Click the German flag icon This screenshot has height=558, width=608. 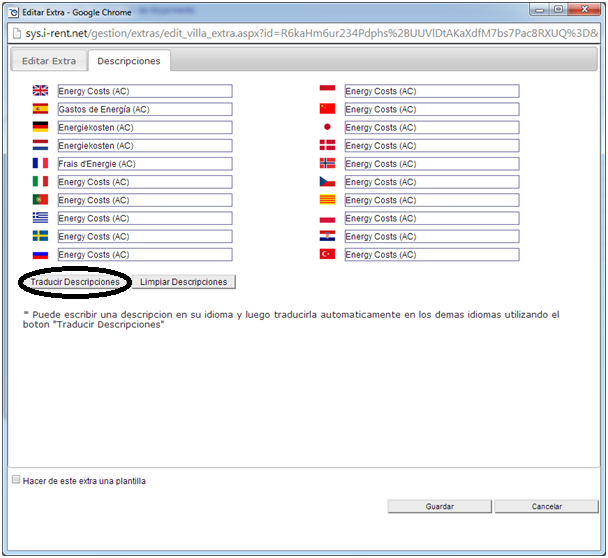[40, 127]
